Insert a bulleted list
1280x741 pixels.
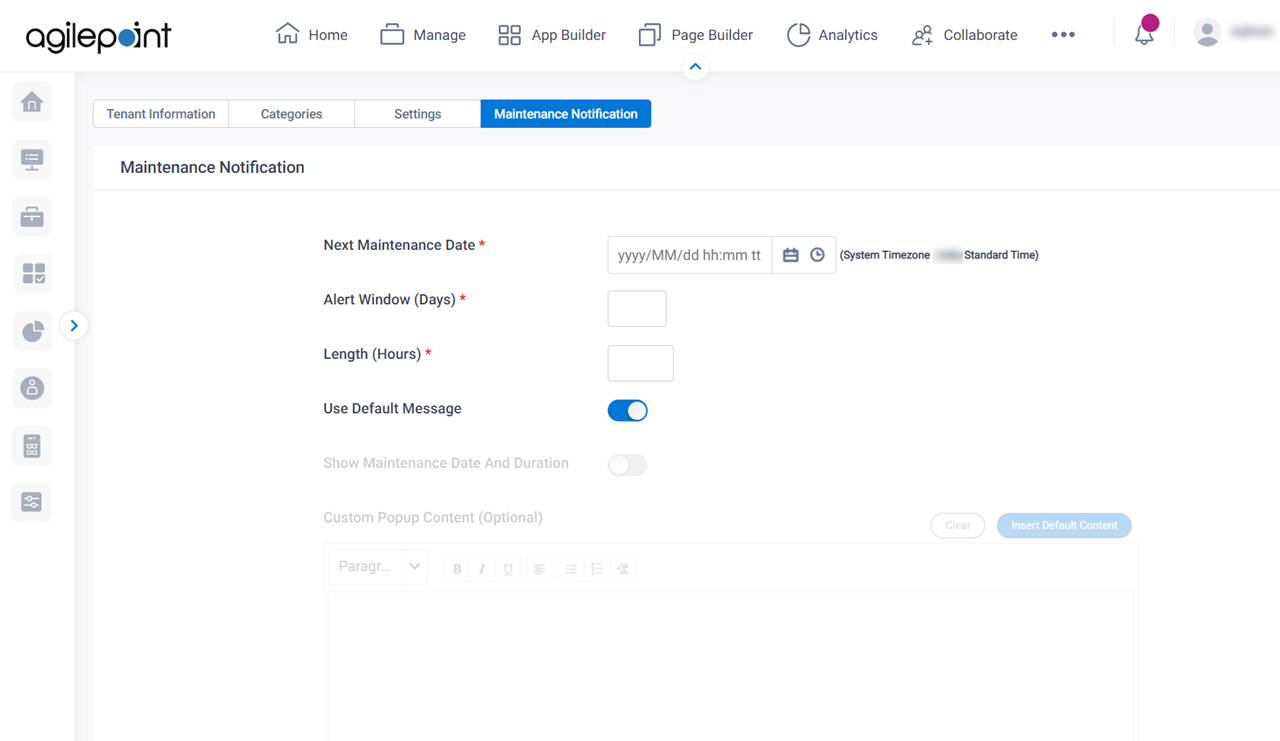571,569
